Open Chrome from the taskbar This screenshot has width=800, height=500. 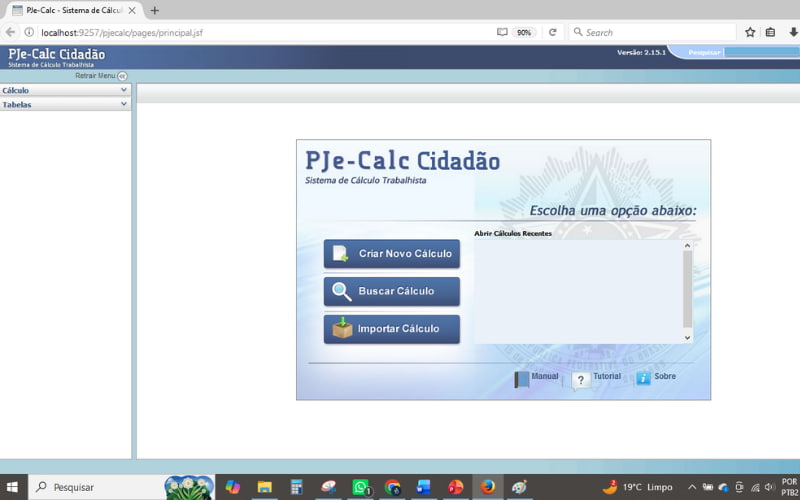point(392,487)
